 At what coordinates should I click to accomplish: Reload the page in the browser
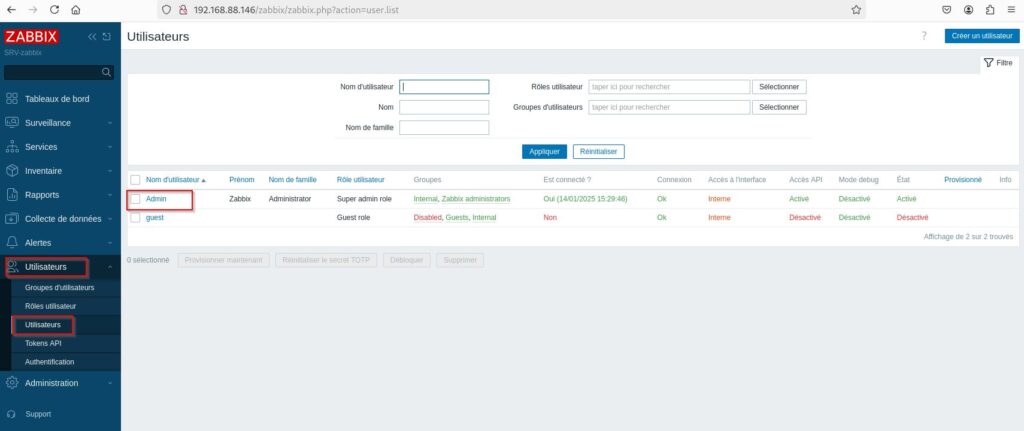pos(54,10)
